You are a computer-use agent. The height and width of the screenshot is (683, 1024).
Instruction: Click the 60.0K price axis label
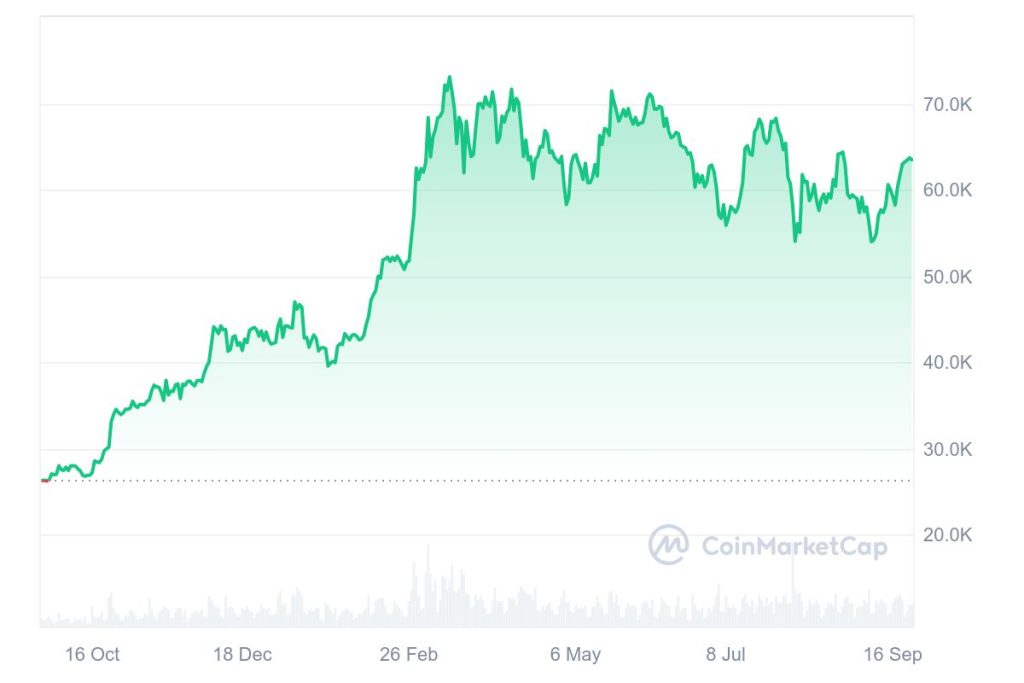948,190
